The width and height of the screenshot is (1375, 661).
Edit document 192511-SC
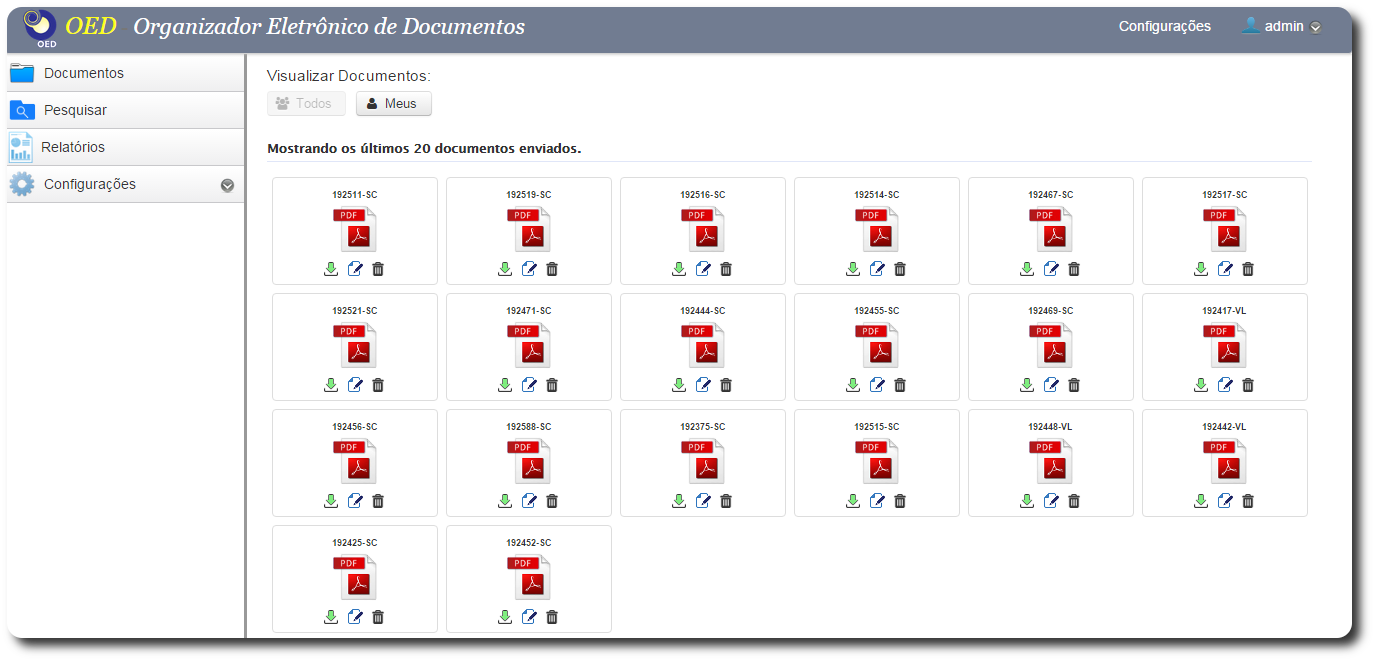(x=355, y=269)
